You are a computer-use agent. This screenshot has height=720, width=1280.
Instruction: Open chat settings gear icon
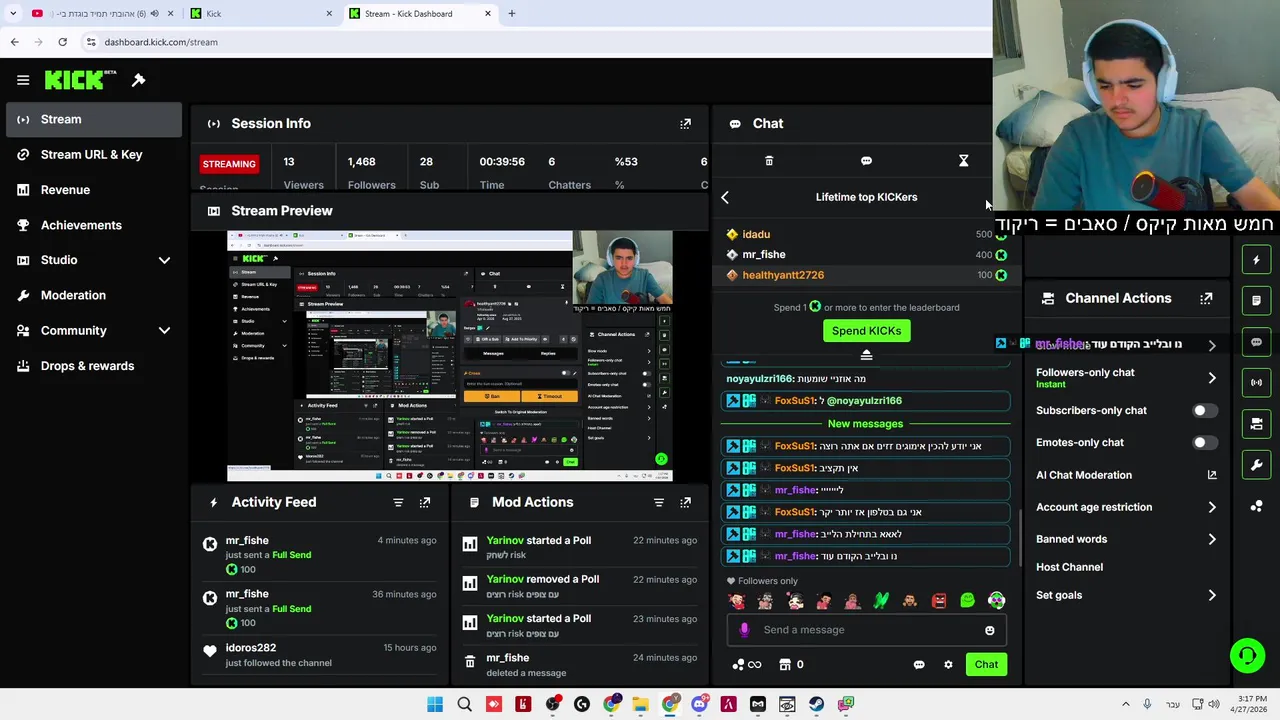pos(948,665)
